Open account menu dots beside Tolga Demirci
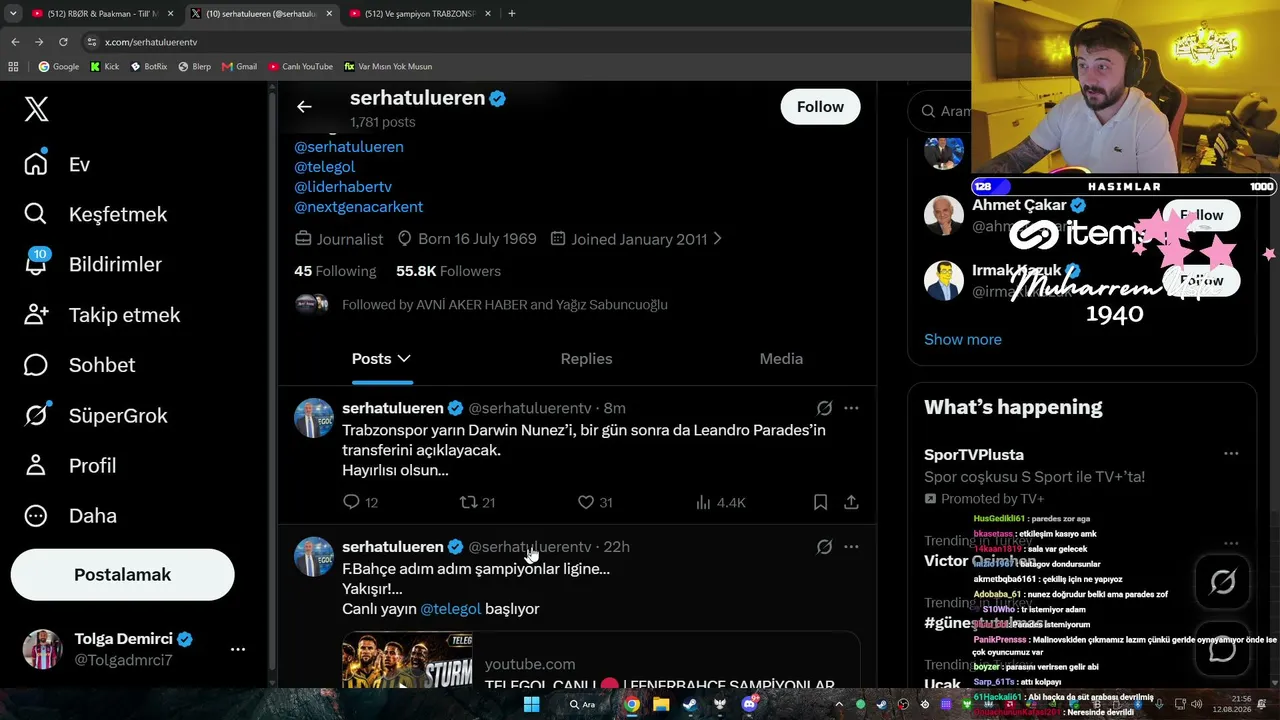This screenshot has height=720, width=1280. pyautogui.click(x=238, y=649)
